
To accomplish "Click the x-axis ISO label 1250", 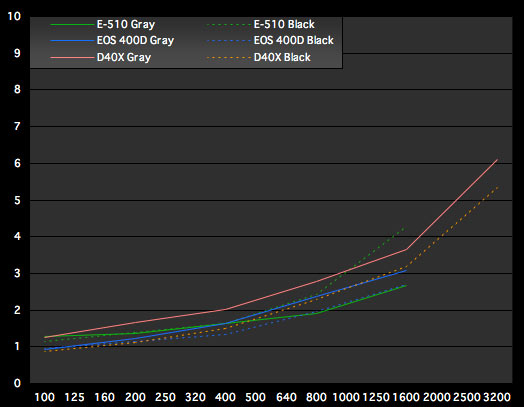I will 376,397.
